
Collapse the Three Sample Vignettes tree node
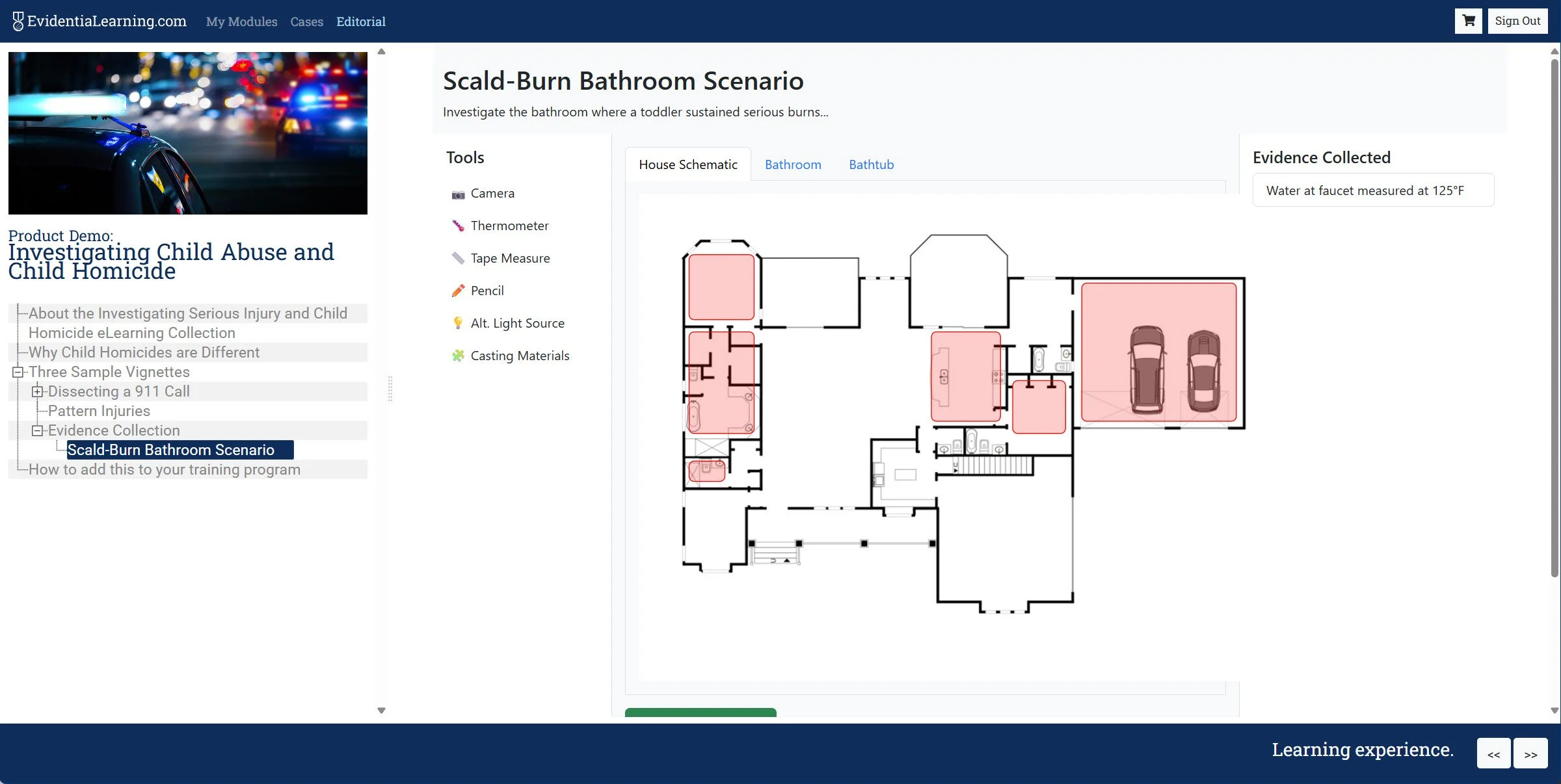point(18,372)
